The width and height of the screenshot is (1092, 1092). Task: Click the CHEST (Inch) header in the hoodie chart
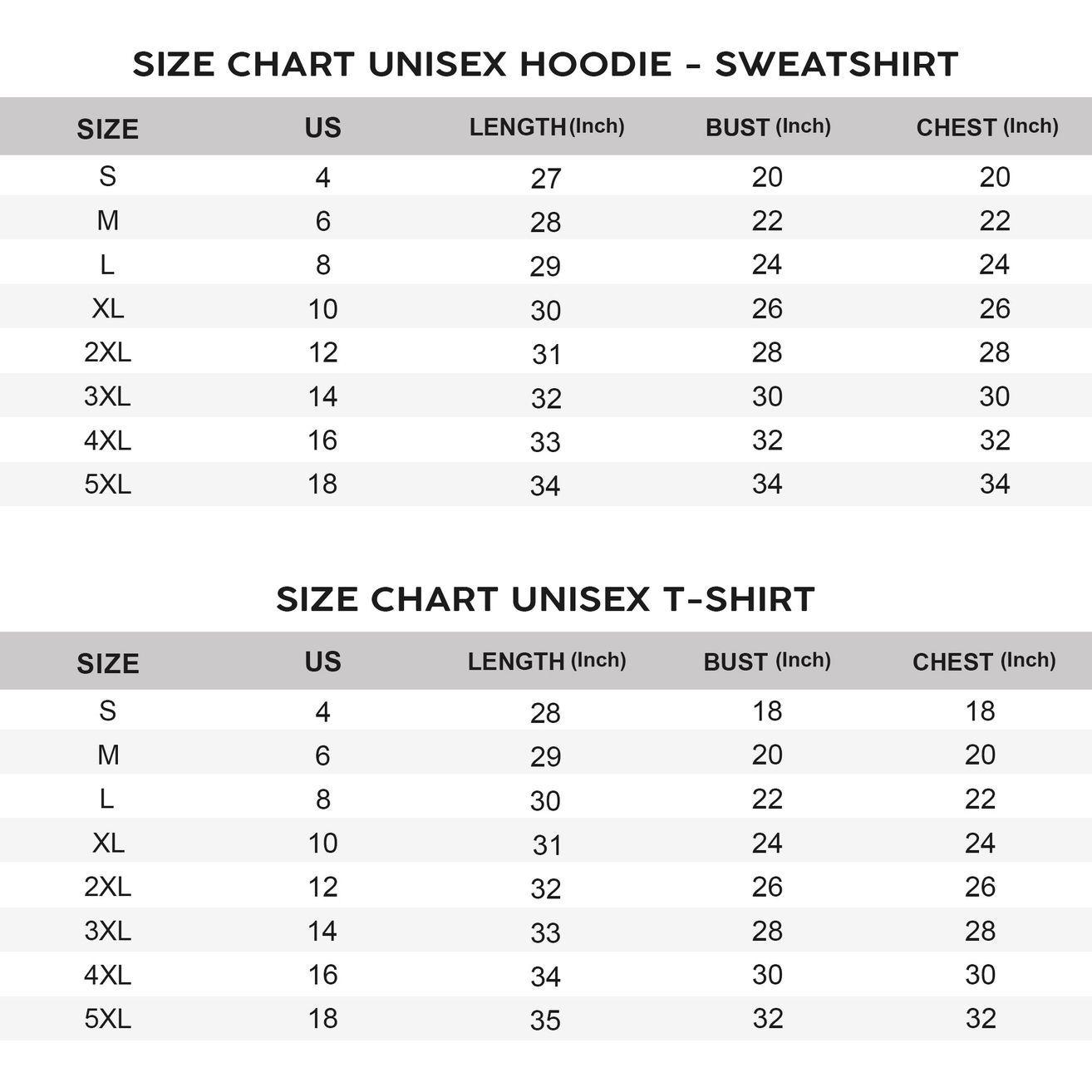(x=986, y=127)
